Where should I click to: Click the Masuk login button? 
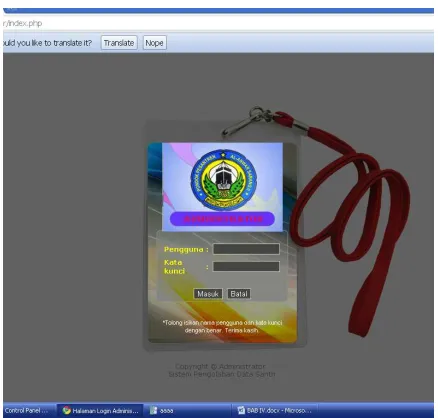tap(208, 294)
